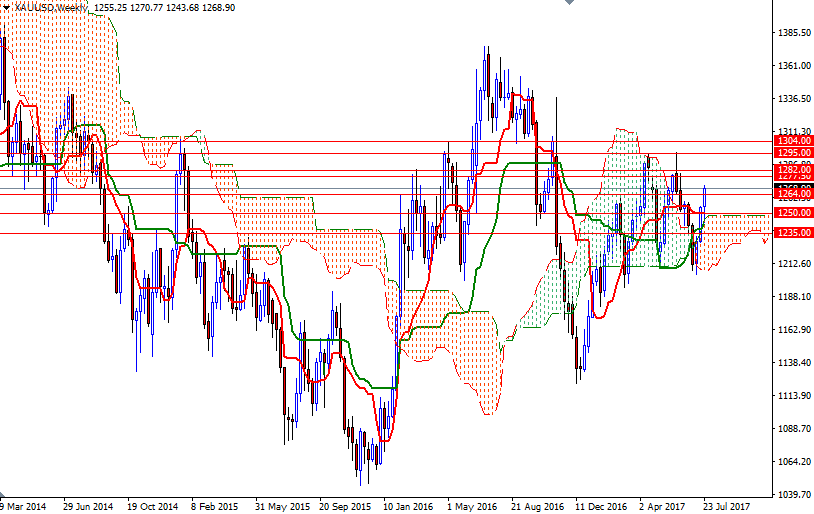Viewport: 814px width, 514px height.
Task: Select the 1235.00 price level tag
Action: (x=794, y=233)
